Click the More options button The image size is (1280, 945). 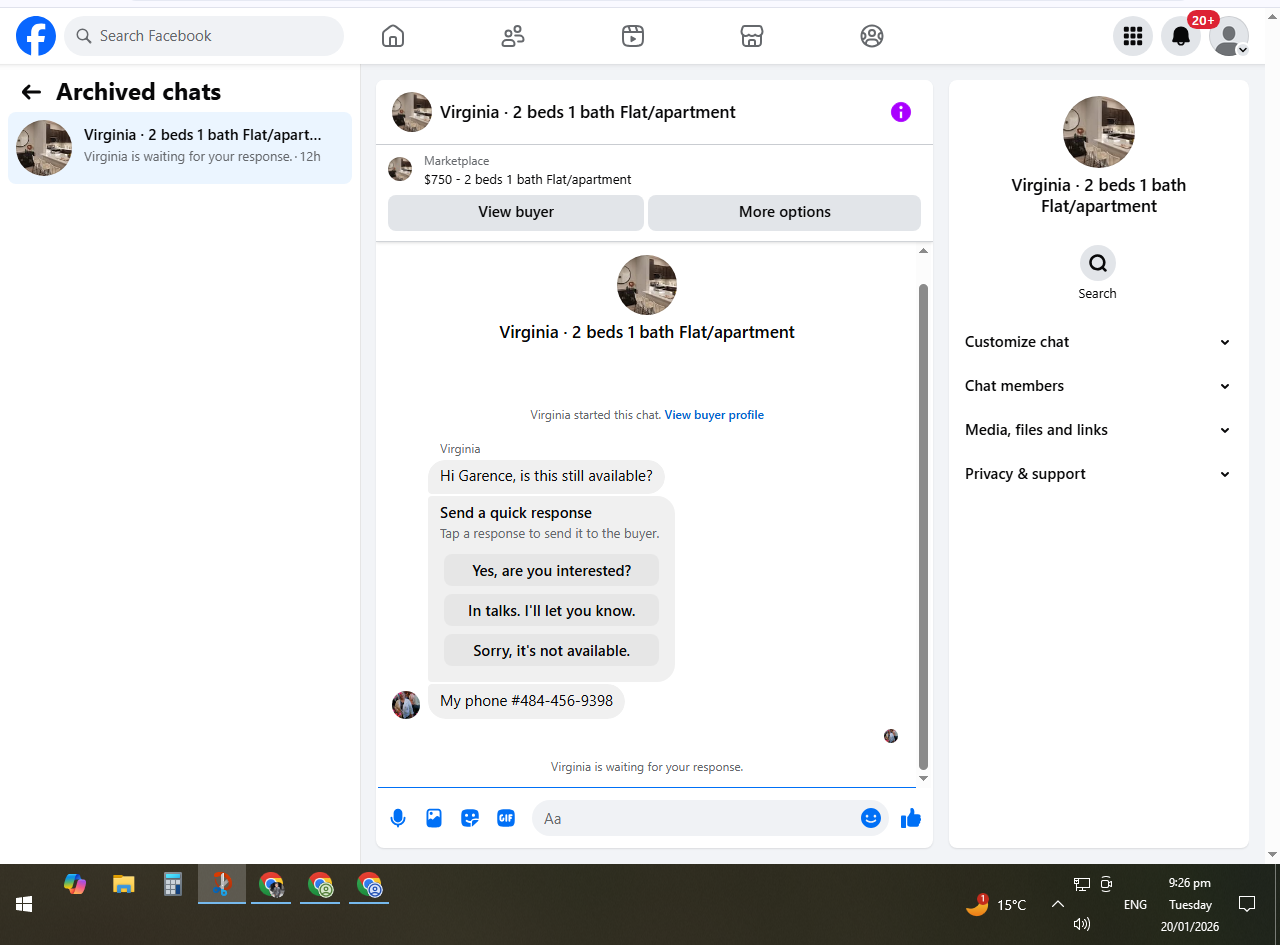tap(785, 212)
